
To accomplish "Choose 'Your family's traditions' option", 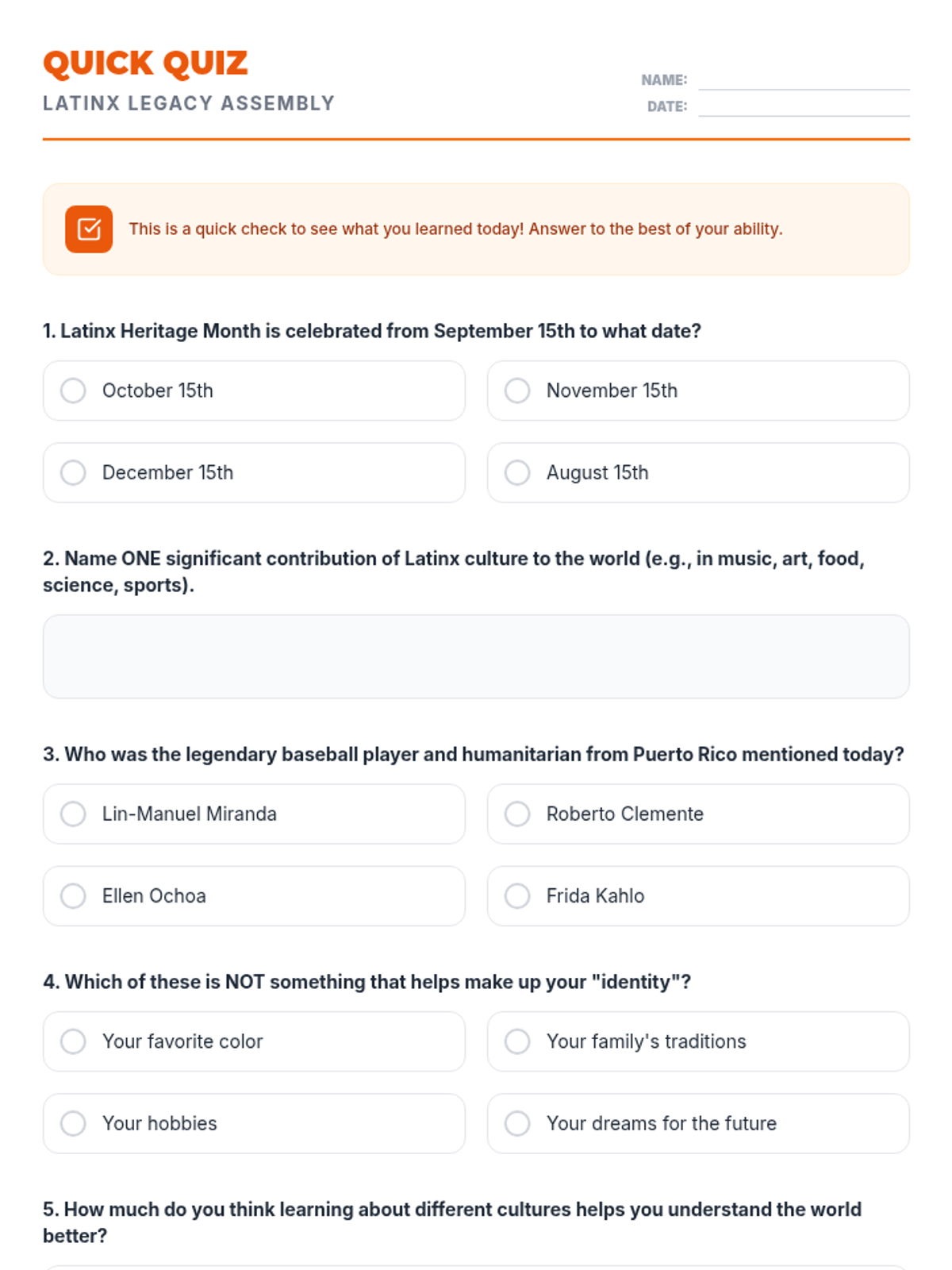I will (517, 1041).
